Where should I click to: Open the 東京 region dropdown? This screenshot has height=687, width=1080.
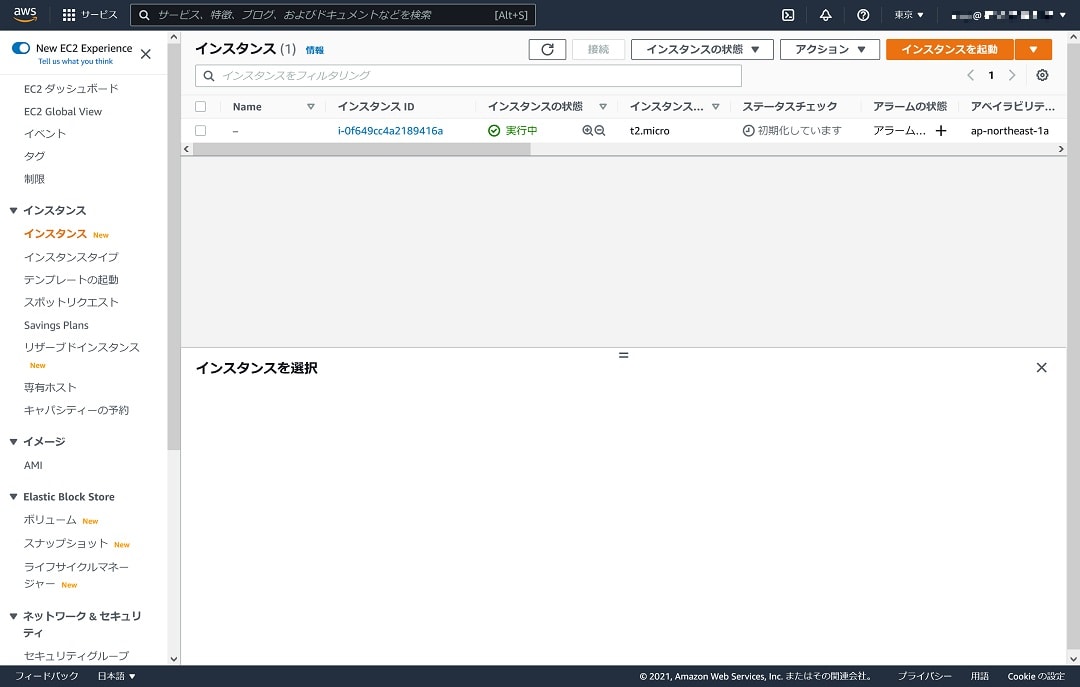pos(908,14)
